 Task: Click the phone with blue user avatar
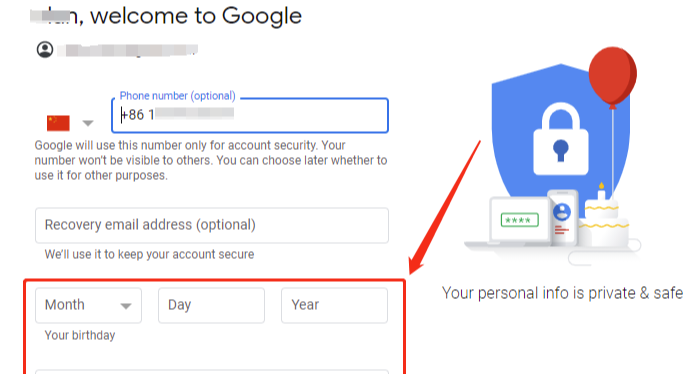click(x=563, y=218)
